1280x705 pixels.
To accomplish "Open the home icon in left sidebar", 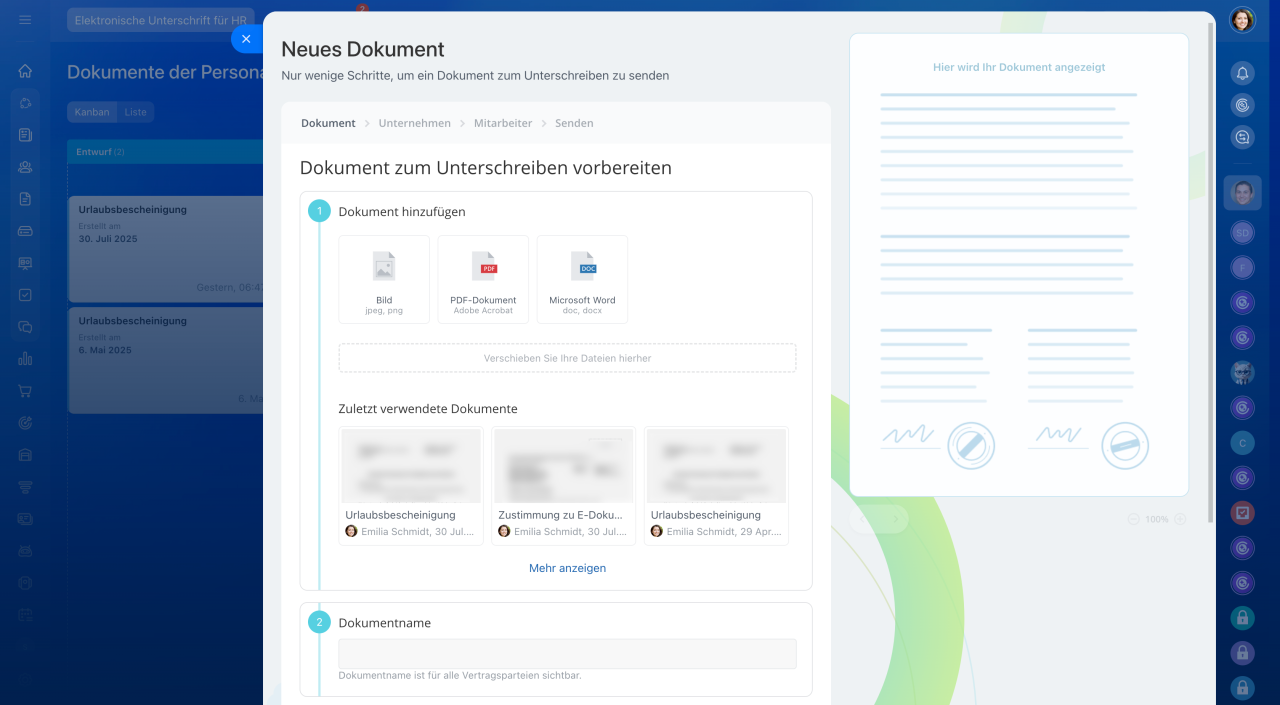I will click(x=25, y=71).
